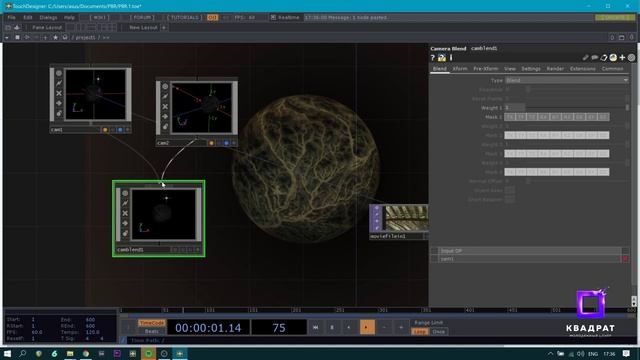Set Range Limit to Loop
Viewport: 640px width, 360px height.
(x=420, y=331)
